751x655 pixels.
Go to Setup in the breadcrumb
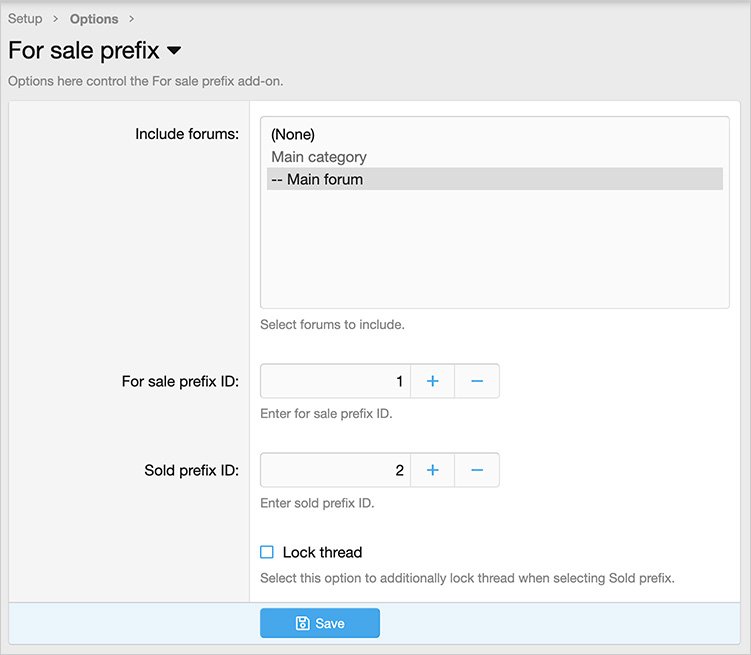[25, 19]
